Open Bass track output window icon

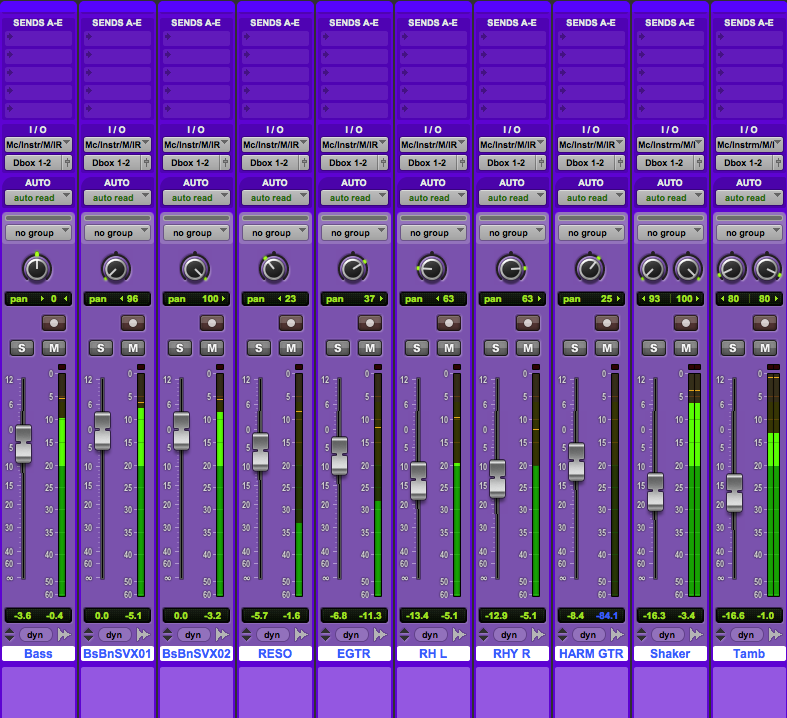[x=67, y=163]
